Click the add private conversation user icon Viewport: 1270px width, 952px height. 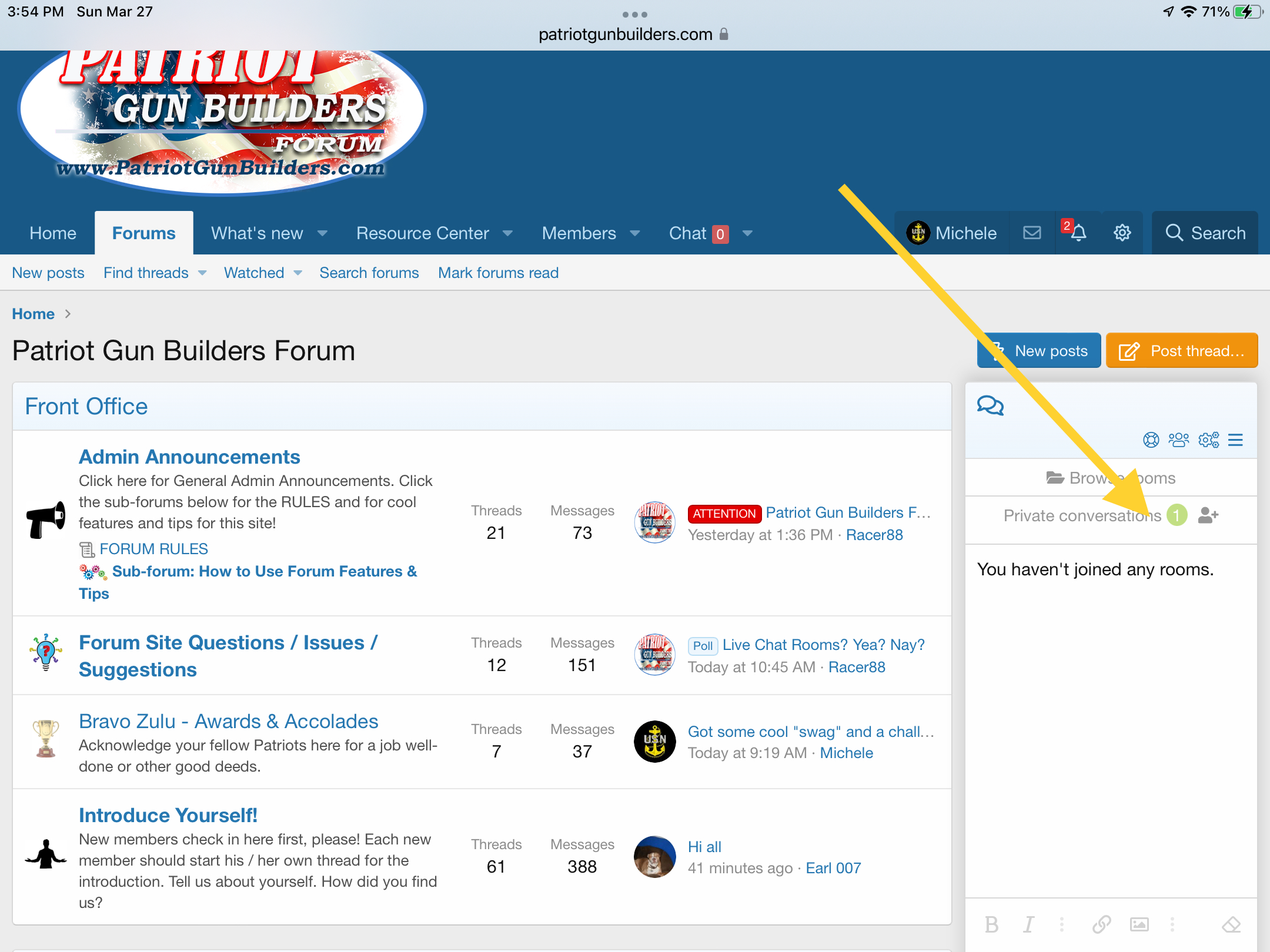pos(1208,515)
